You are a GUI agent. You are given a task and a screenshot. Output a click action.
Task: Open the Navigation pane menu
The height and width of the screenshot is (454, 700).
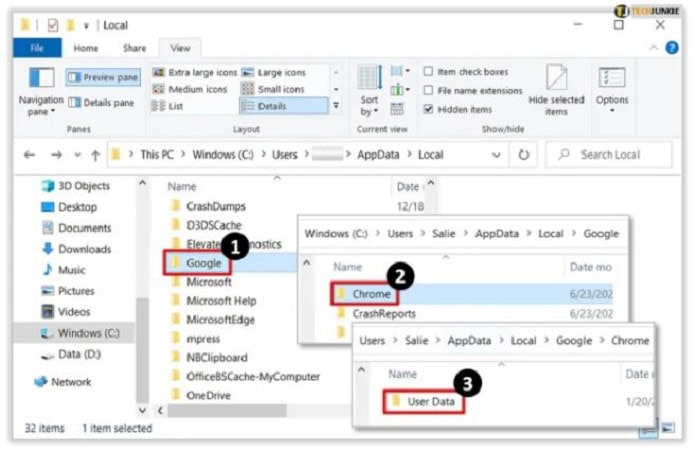(x=41, y=91)
